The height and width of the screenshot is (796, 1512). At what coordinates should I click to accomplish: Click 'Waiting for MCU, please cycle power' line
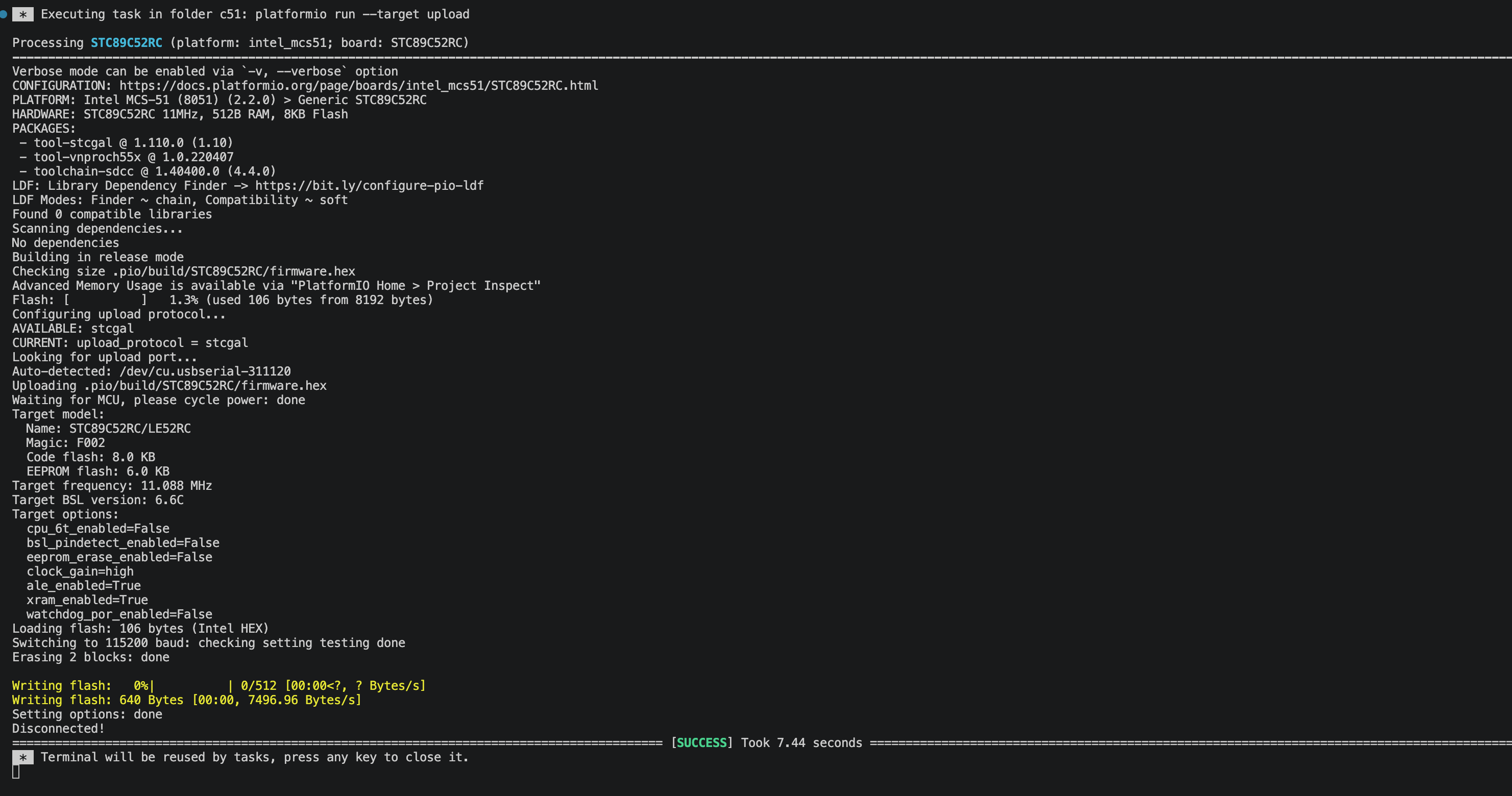coord(158,400)
